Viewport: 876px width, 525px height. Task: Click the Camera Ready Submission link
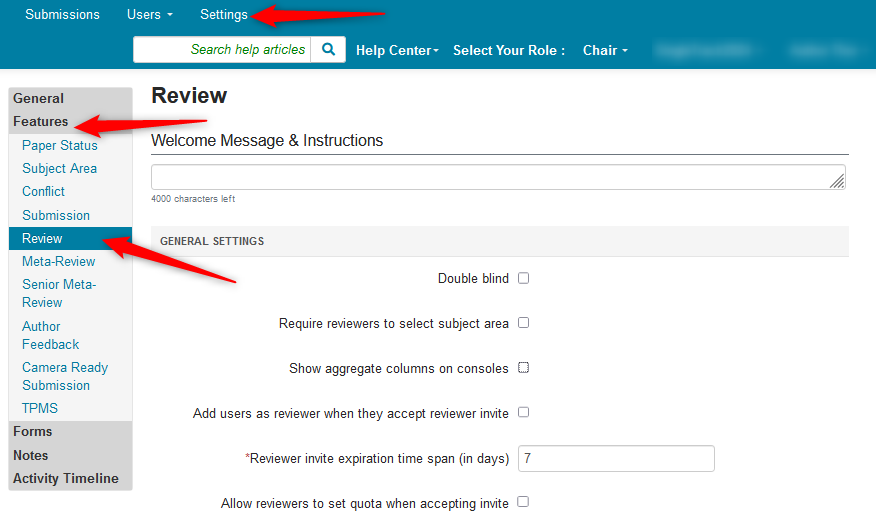65,376
